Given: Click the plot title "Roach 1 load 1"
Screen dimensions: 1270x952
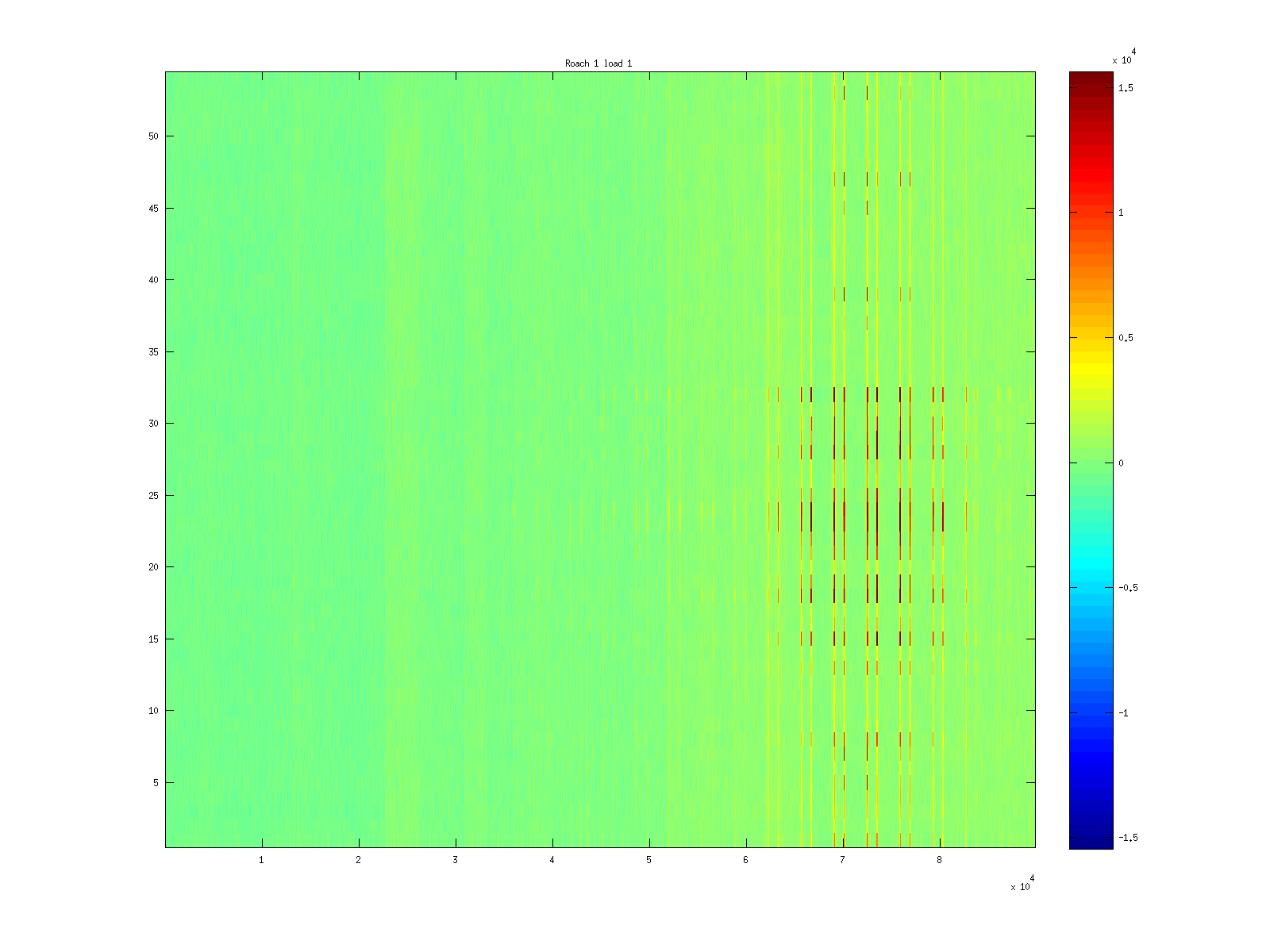Looking at the screenshot, I should click(598, 63).
